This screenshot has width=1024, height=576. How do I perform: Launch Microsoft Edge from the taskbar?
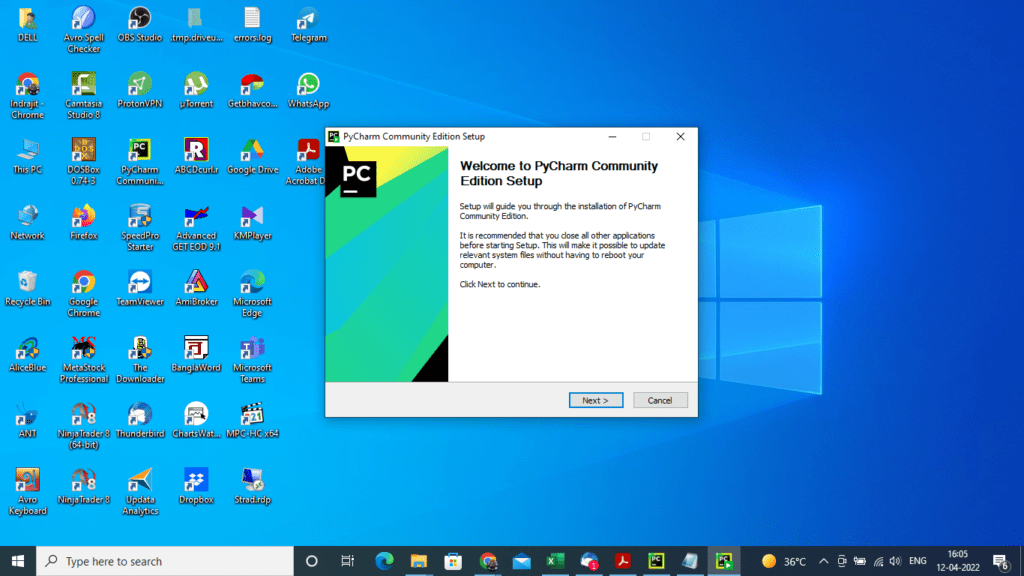click(384, 561)
